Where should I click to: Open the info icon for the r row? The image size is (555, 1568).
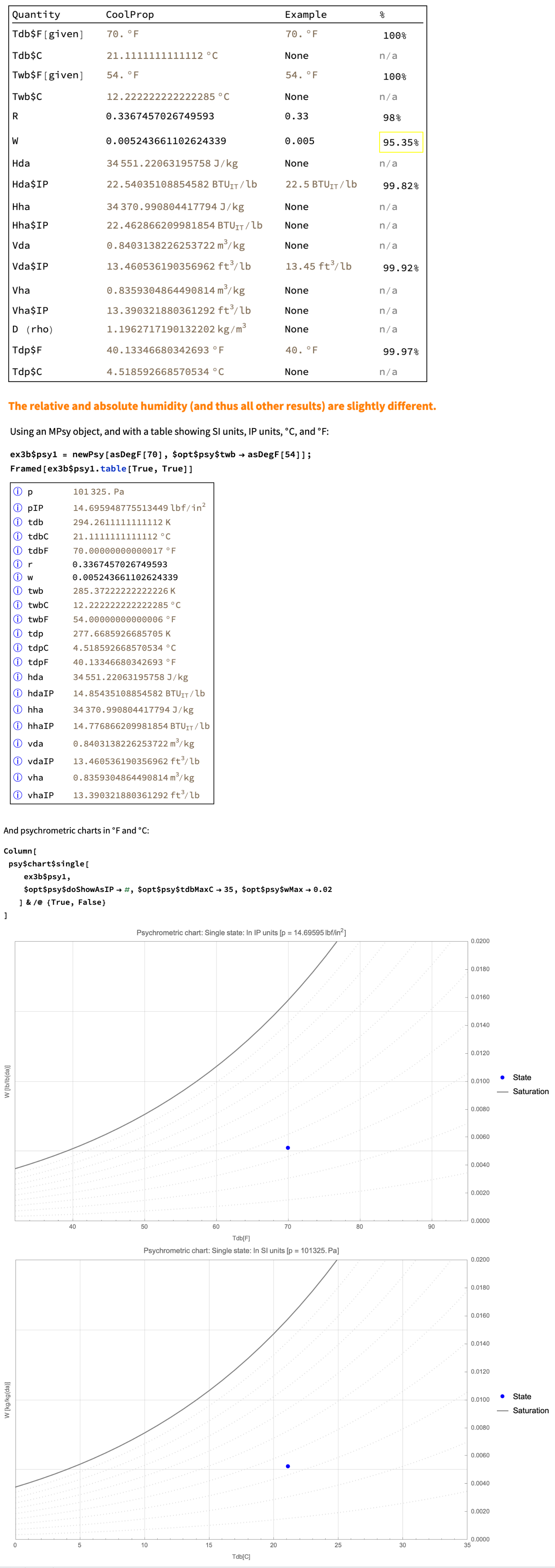click(x=18, y=564)
